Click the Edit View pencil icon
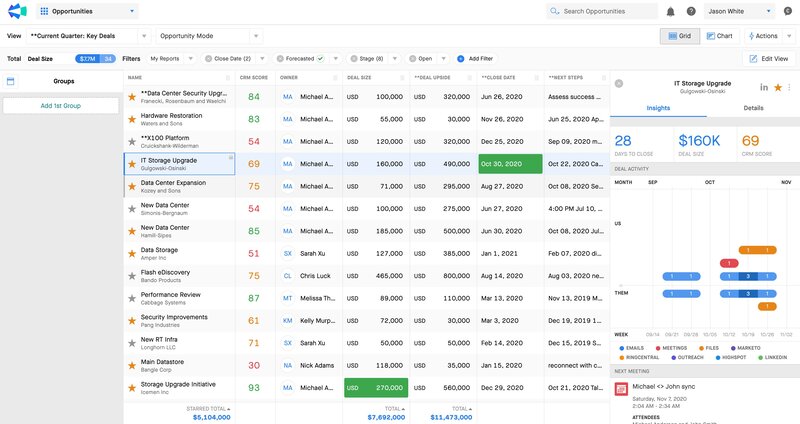The height and width of the screenshot is (424, 800). [x=753, y=59]
